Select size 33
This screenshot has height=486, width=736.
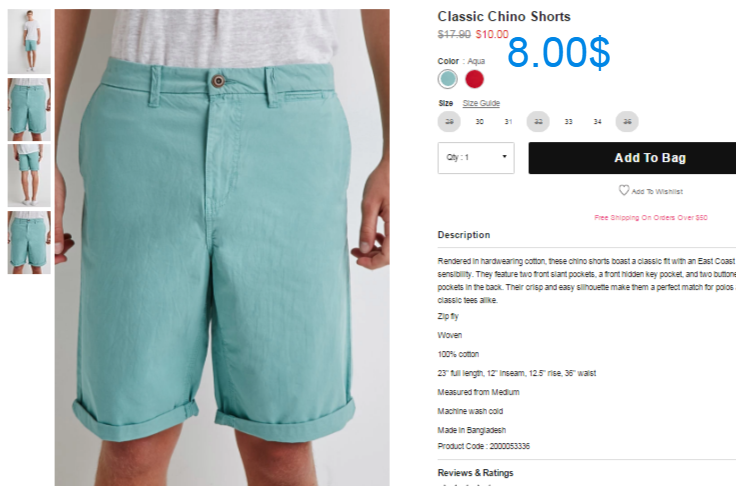click(568, 122)
